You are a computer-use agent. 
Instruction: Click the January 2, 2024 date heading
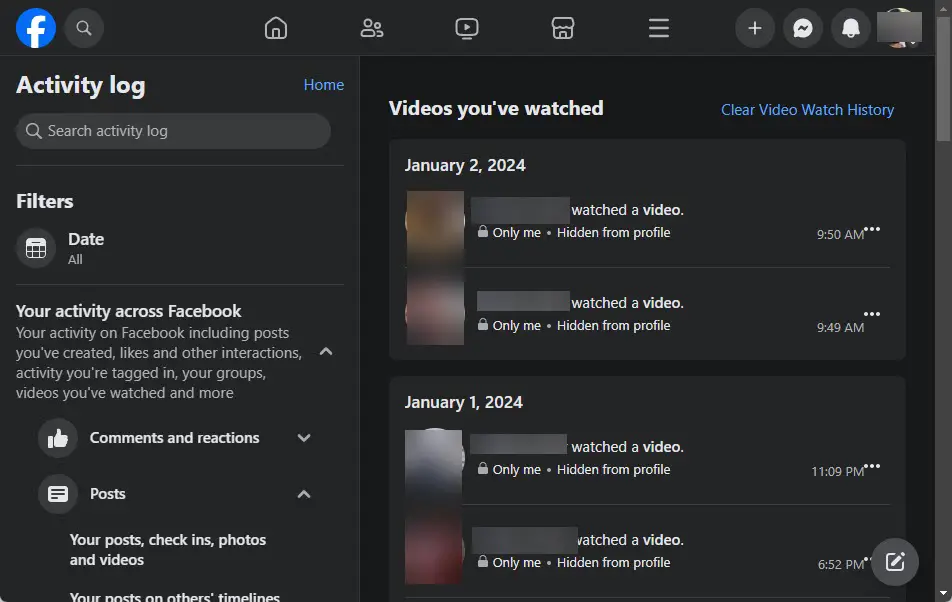click(x=465, y=166)
